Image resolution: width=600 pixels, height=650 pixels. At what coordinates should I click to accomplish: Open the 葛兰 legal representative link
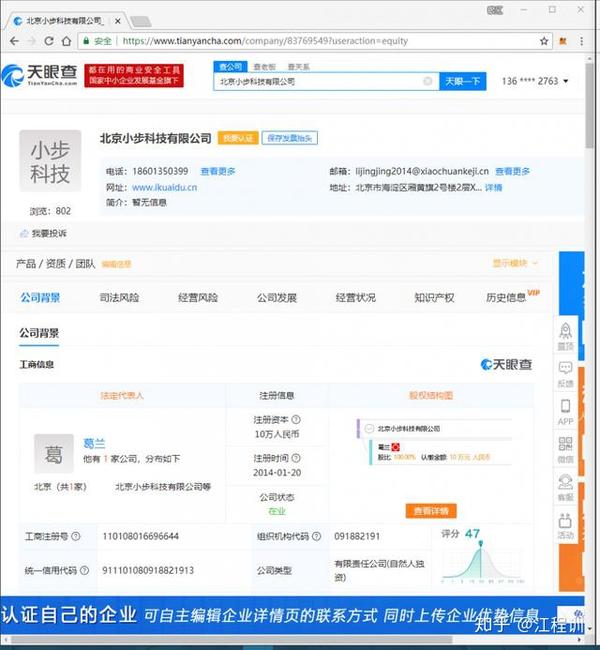click(94, 444)
